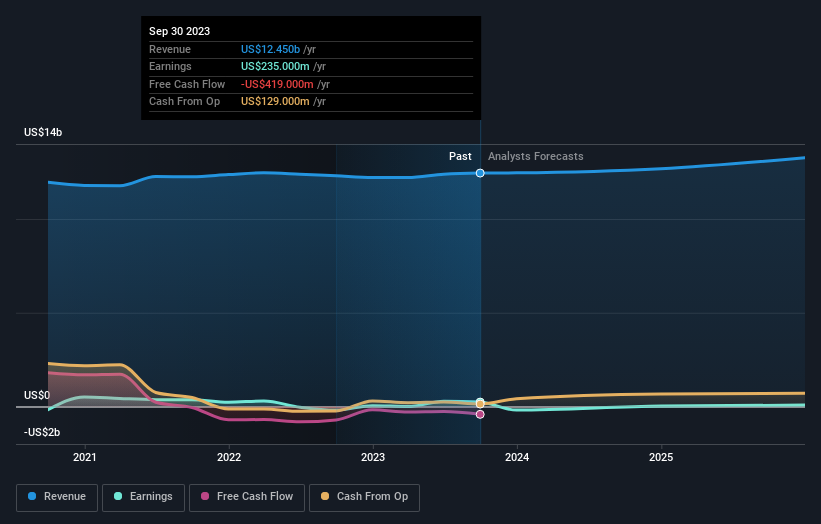821x524 pixels.
Task: Toggle the Free Cash Flow legend series
Action: (x=247, y=497)
